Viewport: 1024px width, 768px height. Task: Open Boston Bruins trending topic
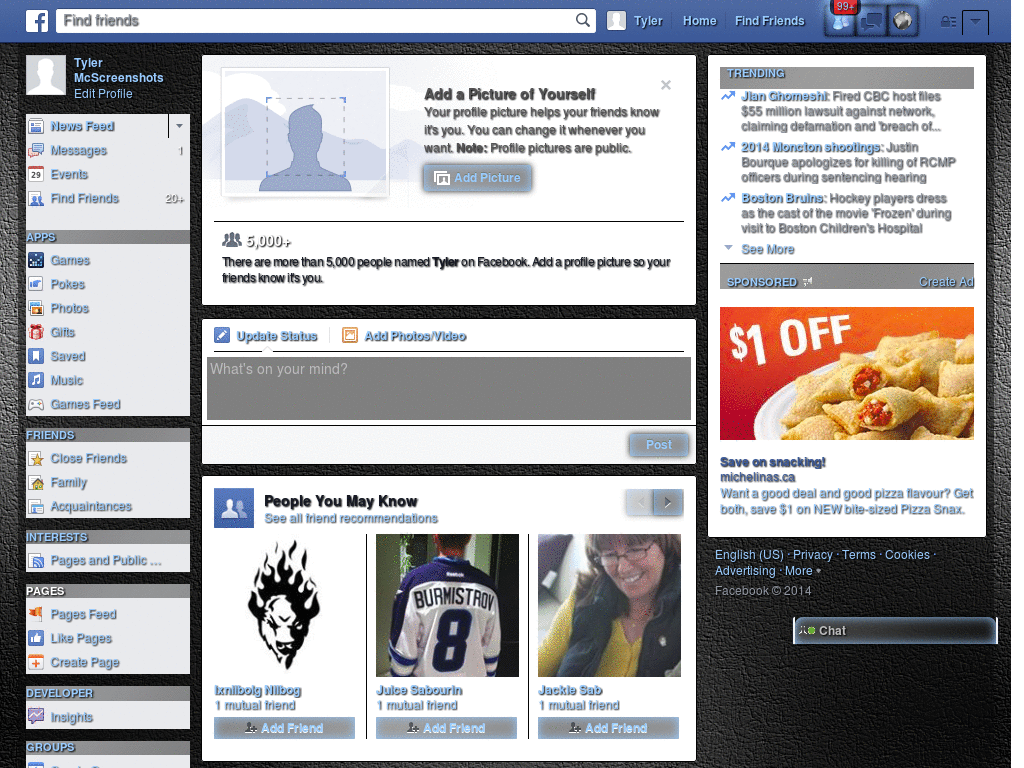pos(784,198)
